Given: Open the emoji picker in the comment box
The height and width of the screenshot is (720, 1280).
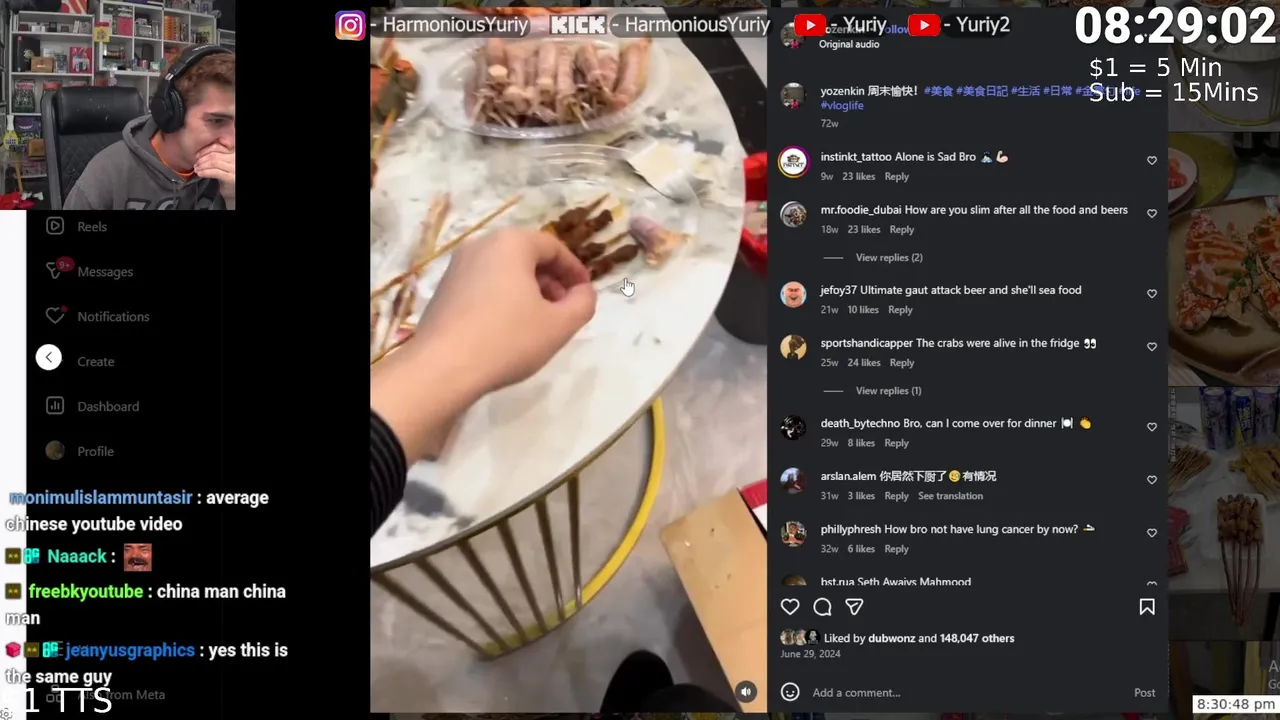Looking at the screenshot, I should pos(790,692).
